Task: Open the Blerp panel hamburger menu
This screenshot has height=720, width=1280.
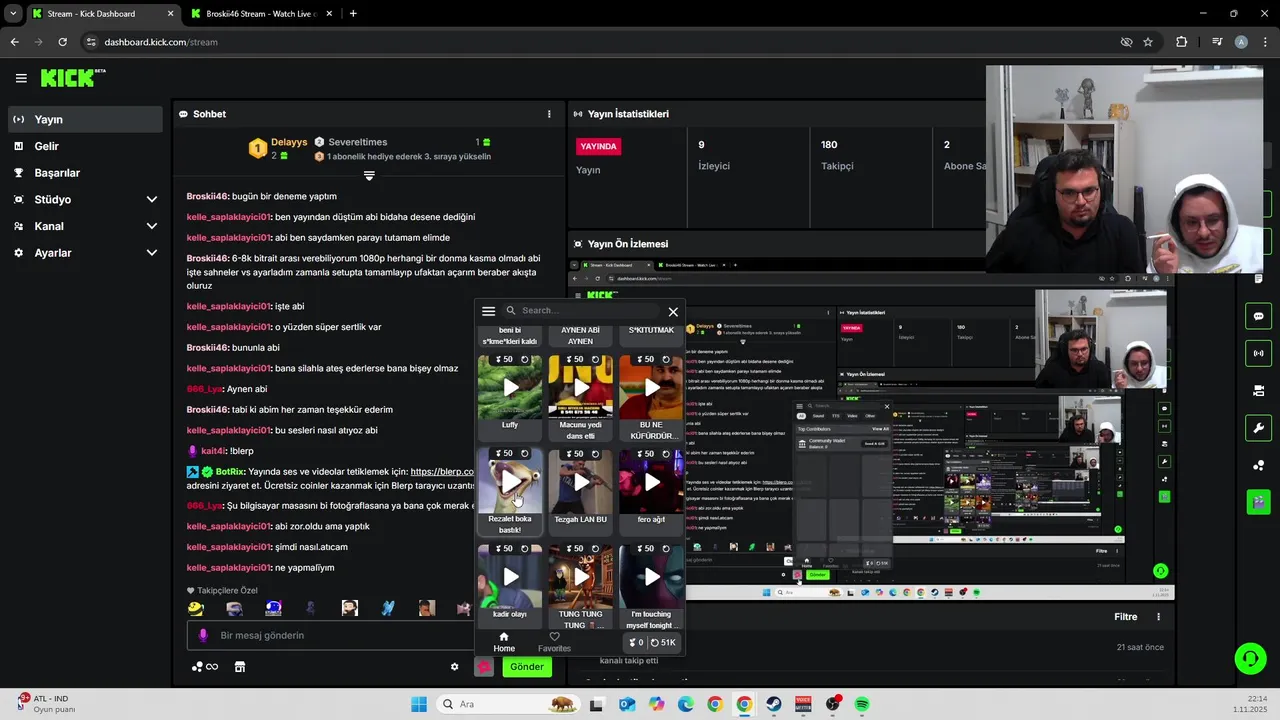Action: click(x=488, y=311)
